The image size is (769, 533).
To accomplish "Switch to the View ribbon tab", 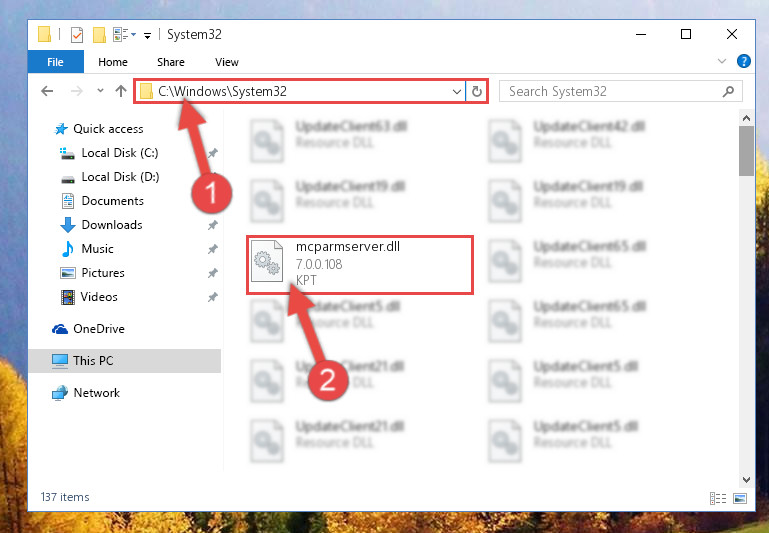I will click(x=227, y=62).
